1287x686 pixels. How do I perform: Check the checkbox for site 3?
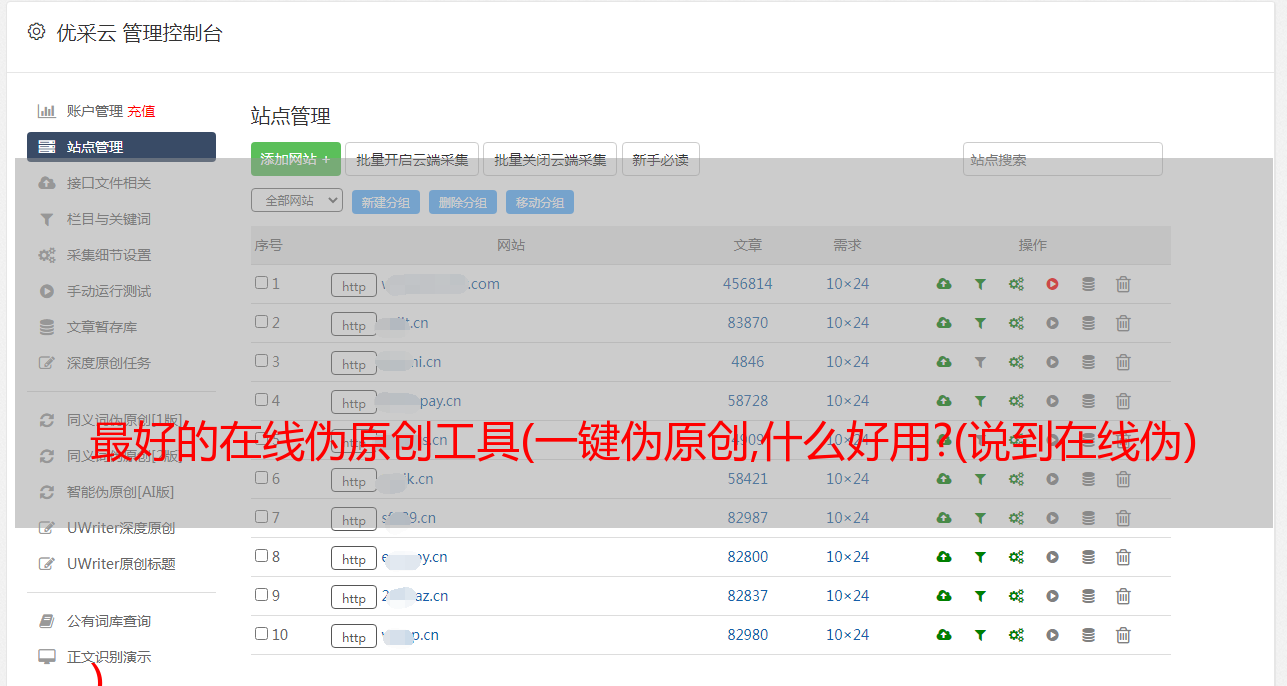(261, 361)
